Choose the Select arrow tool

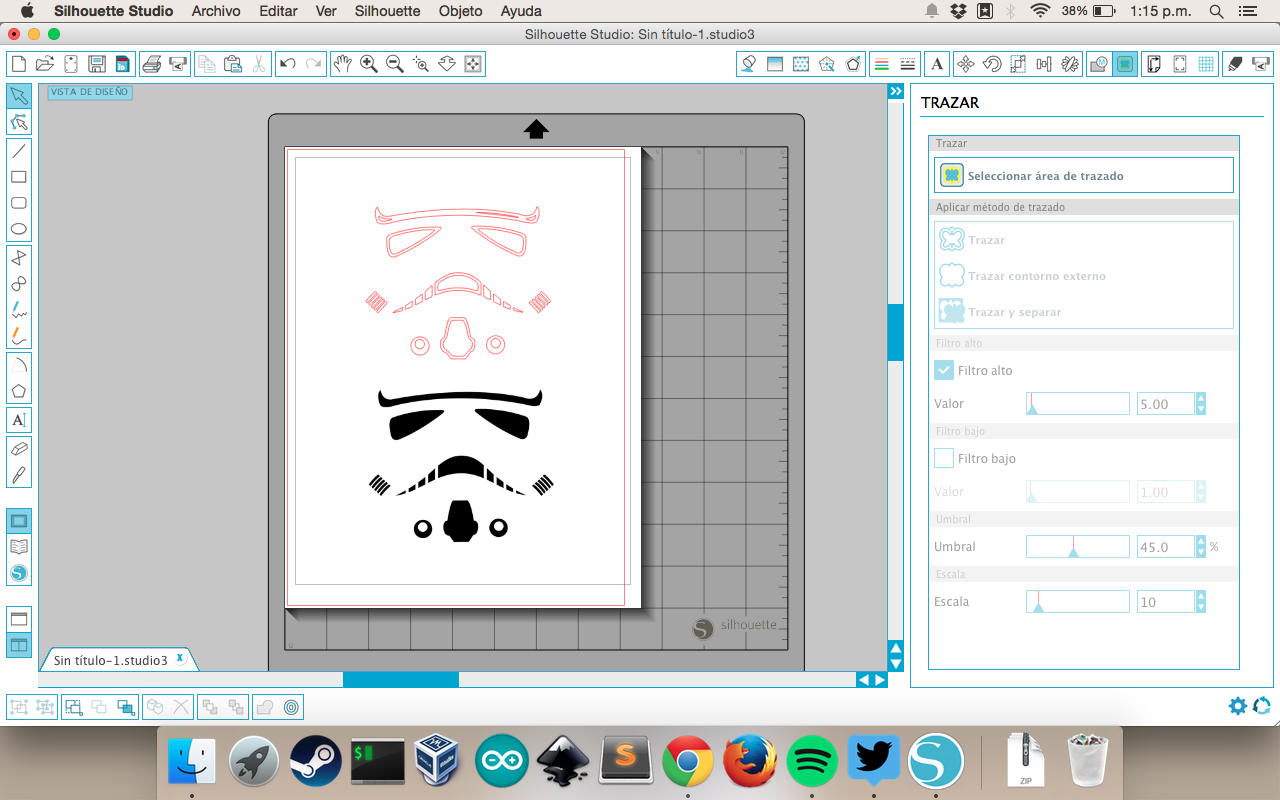click(x=19, y=96)
